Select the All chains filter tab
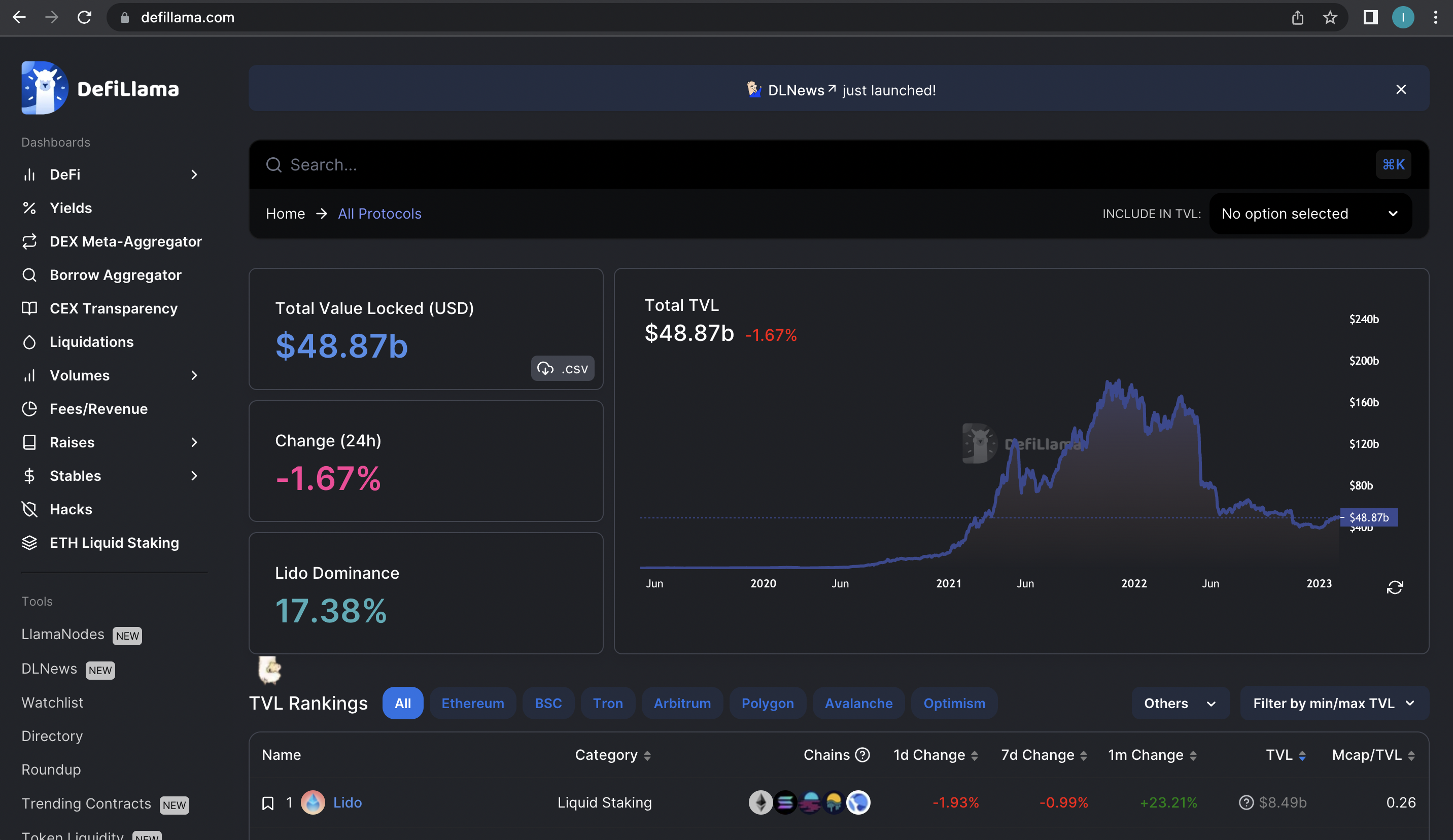Image resolution: width=1453 pixels, height=840 pixels. pos(402,704)
